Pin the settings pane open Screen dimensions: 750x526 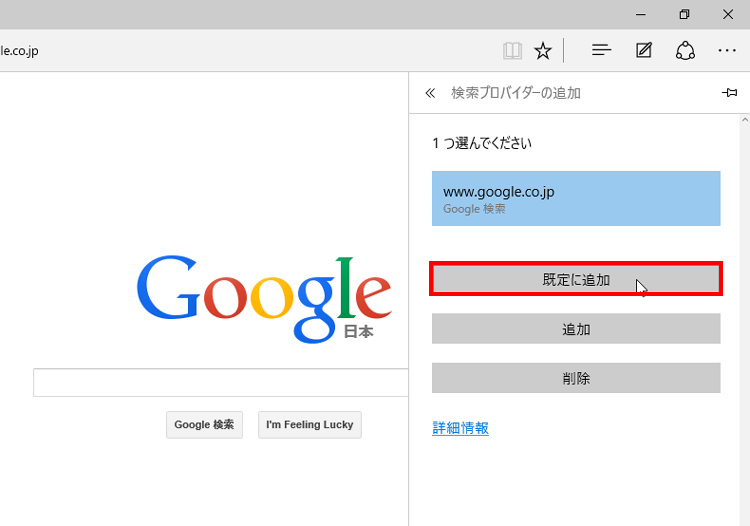click(x=729, y=93)
